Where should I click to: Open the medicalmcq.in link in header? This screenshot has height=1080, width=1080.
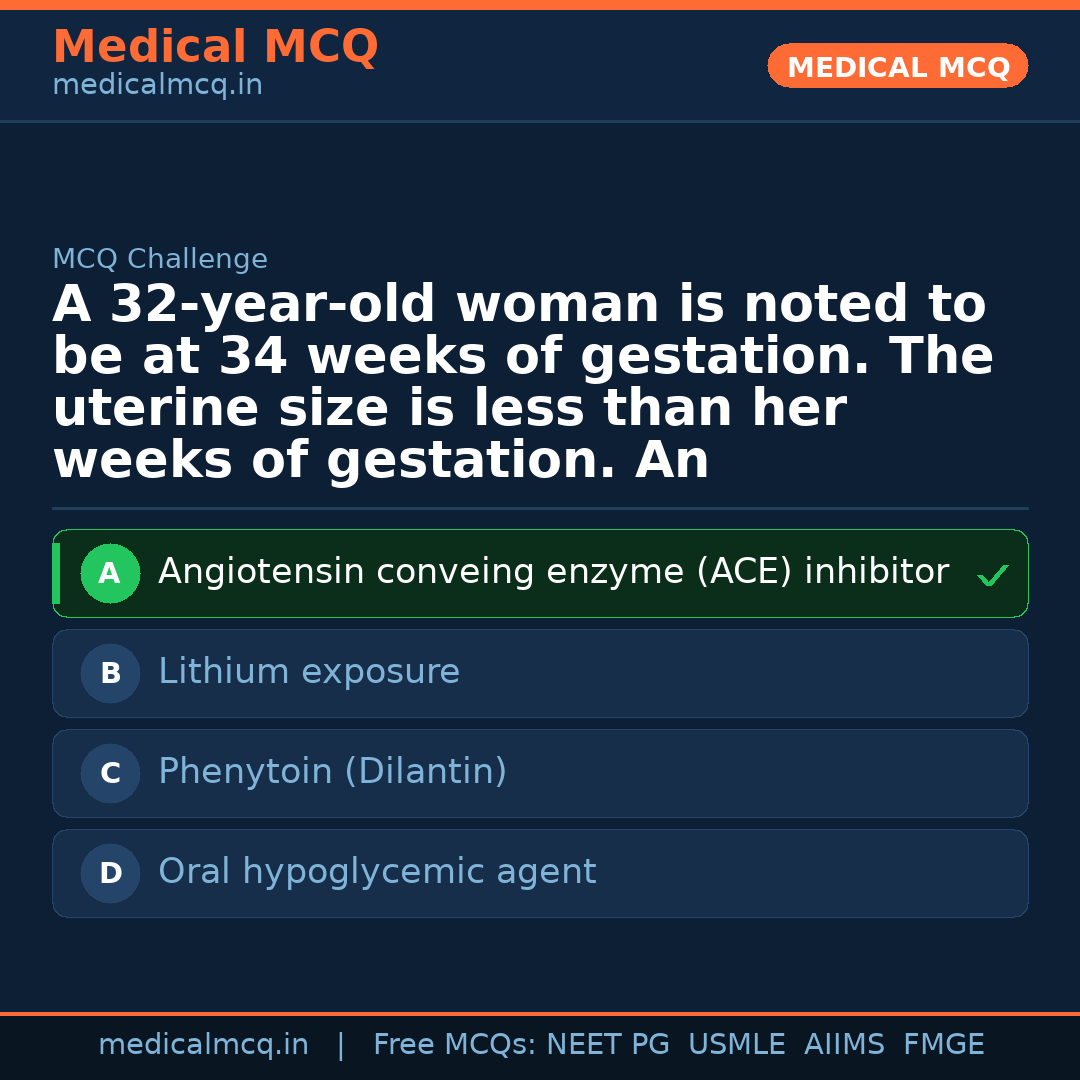point(157,85)
